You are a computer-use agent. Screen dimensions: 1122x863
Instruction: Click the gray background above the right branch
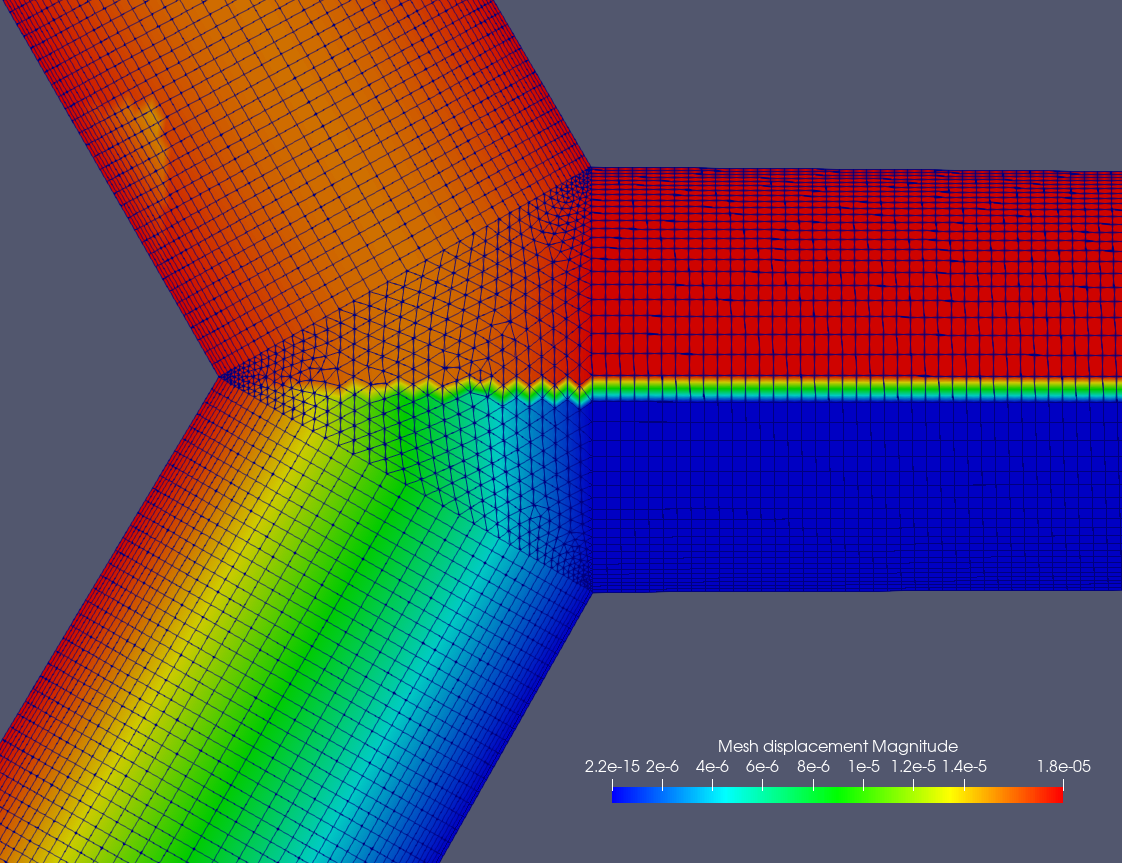(850, 80)
